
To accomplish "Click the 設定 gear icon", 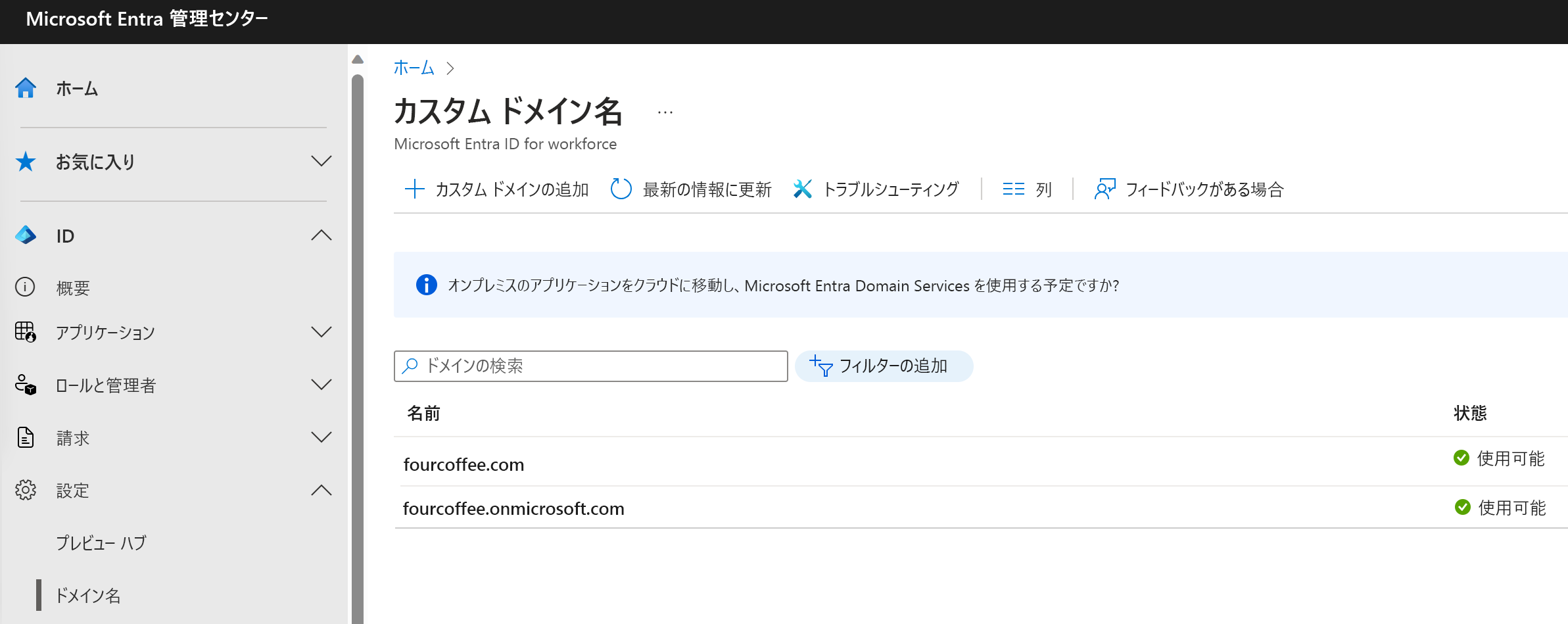I will click(26, 490).
